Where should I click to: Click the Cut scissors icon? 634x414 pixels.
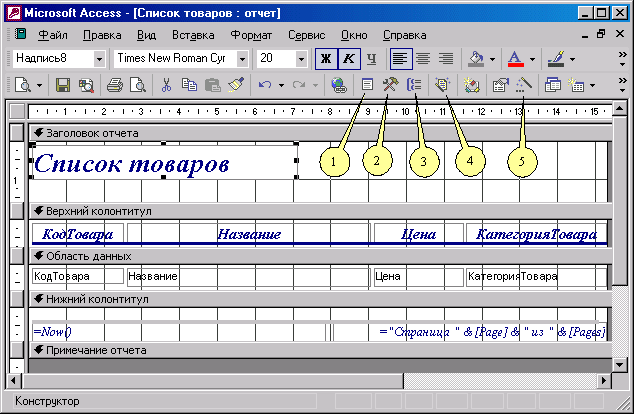pyautogui.click(x=166, y=86)
